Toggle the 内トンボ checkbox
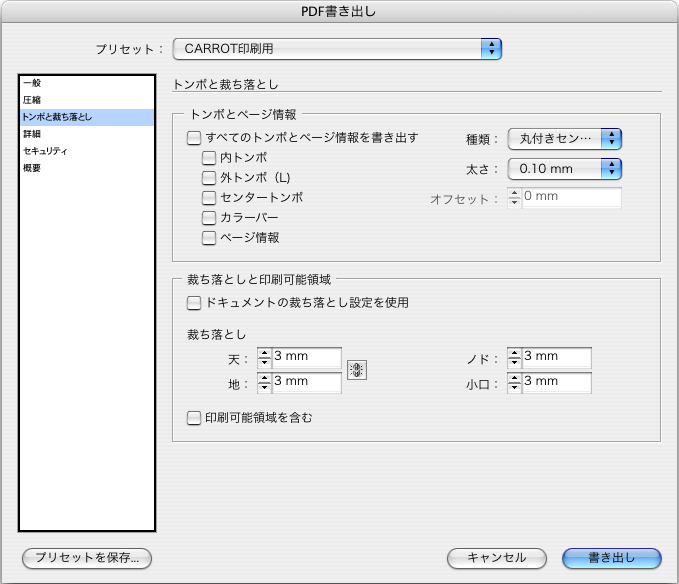The width and height of the screenshot is (679, 584). [209, 158]
